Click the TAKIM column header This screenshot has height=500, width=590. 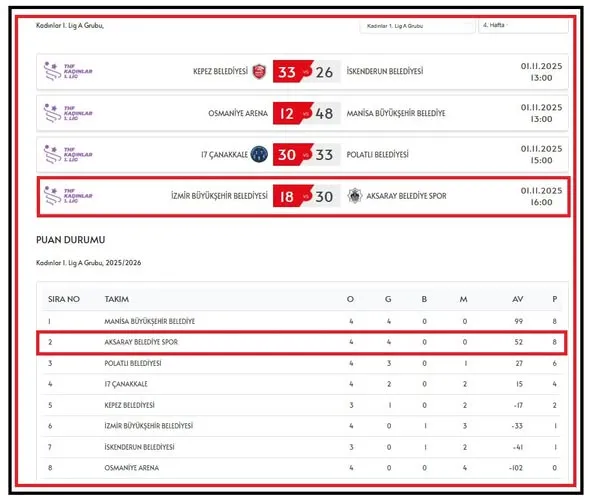click(x=117, y=299)
